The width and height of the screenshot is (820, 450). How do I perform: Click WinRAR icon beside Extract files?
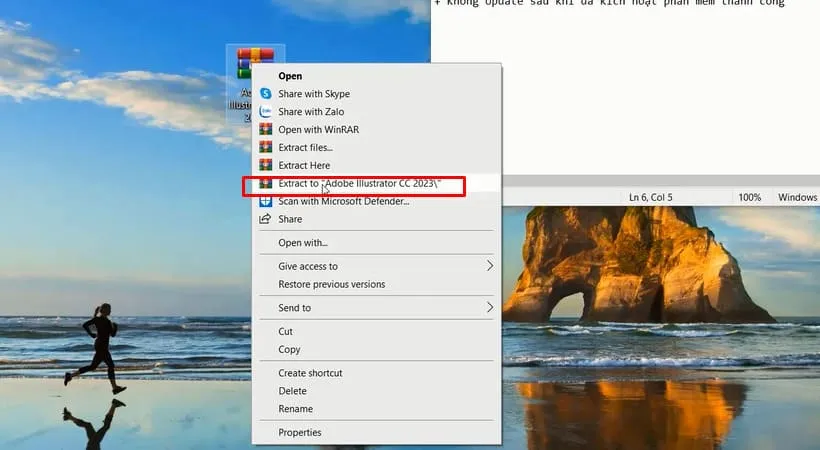pyautogui.click(x=266, y=147)
